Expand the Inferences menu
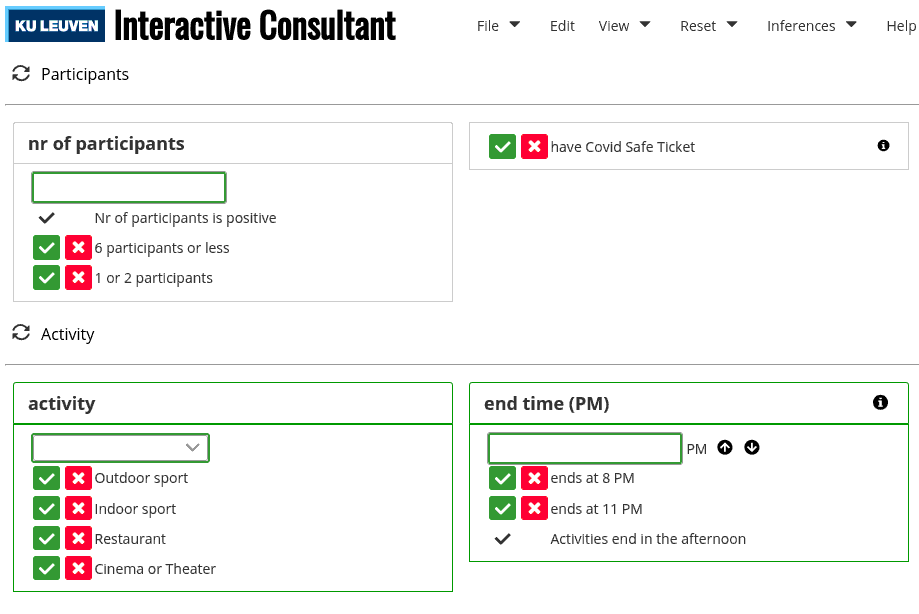Screen dimensions: 919x614 [812, 26]
